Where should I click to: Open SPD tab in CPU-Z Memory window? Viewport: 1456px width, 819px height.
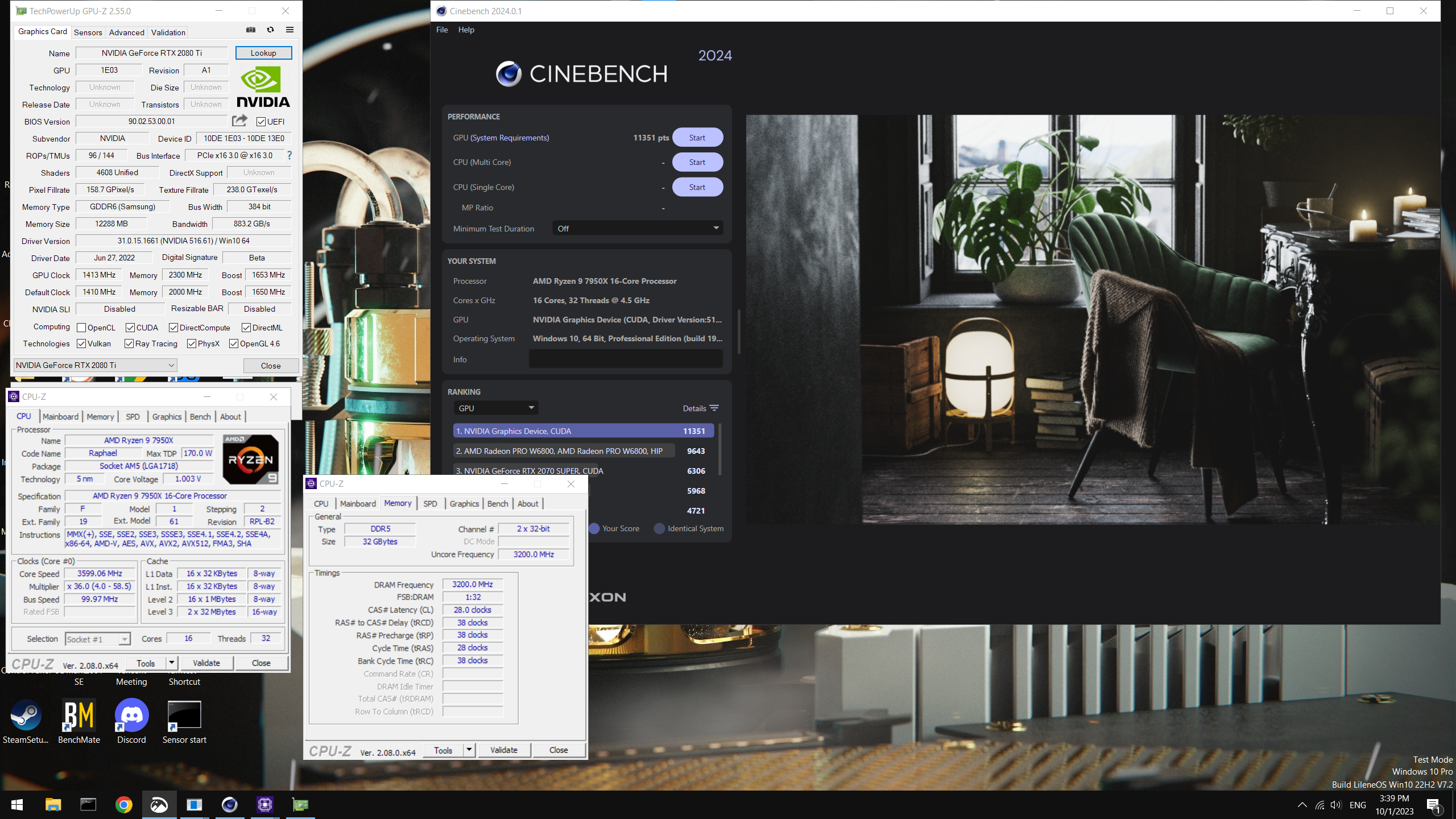(431, 504)
